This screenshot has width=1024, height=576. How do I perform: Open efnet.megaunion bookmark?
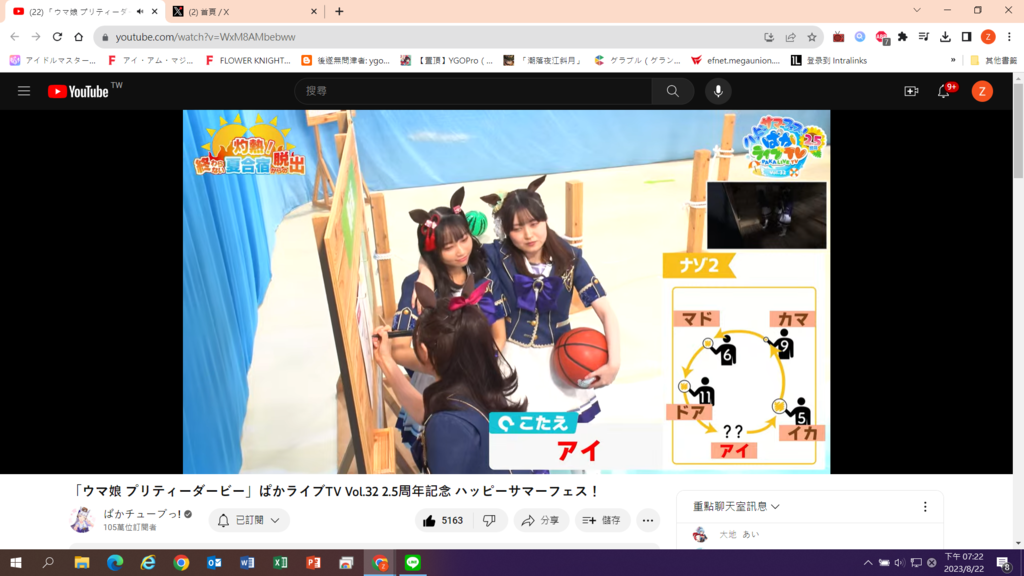(735, 60)
